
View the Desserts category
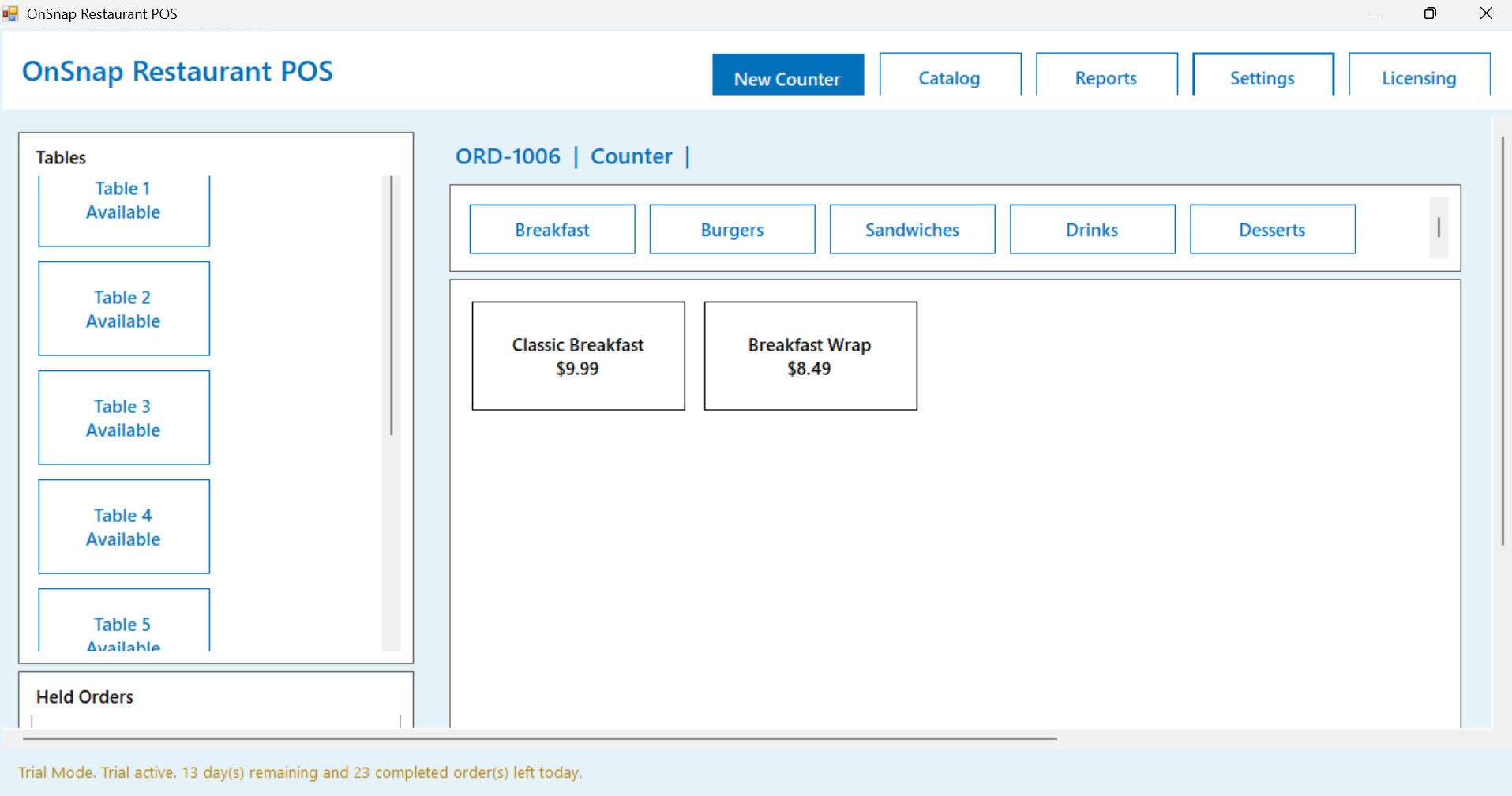[1272, 230]
